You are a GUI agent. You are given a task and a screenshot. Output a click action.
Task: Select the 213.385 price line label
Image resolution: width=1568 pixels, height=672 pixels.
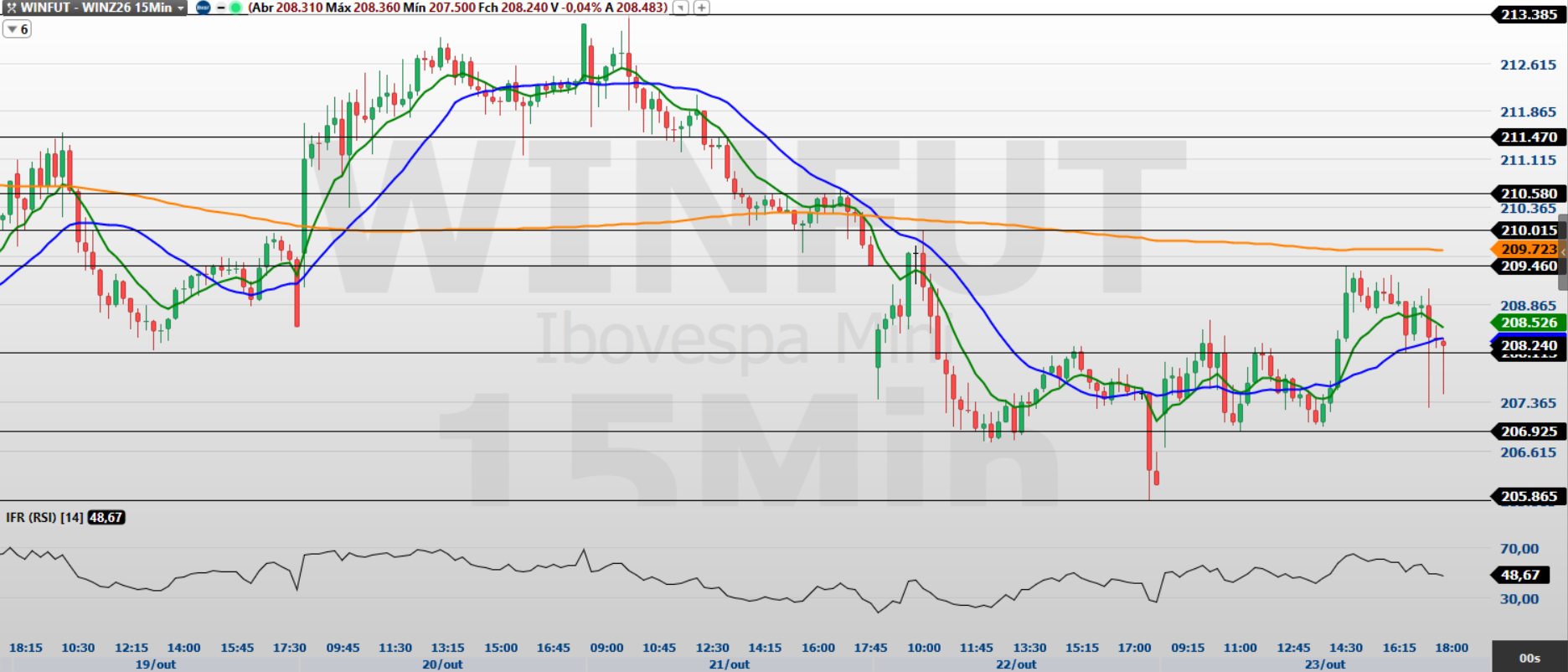pos(1528,14)
